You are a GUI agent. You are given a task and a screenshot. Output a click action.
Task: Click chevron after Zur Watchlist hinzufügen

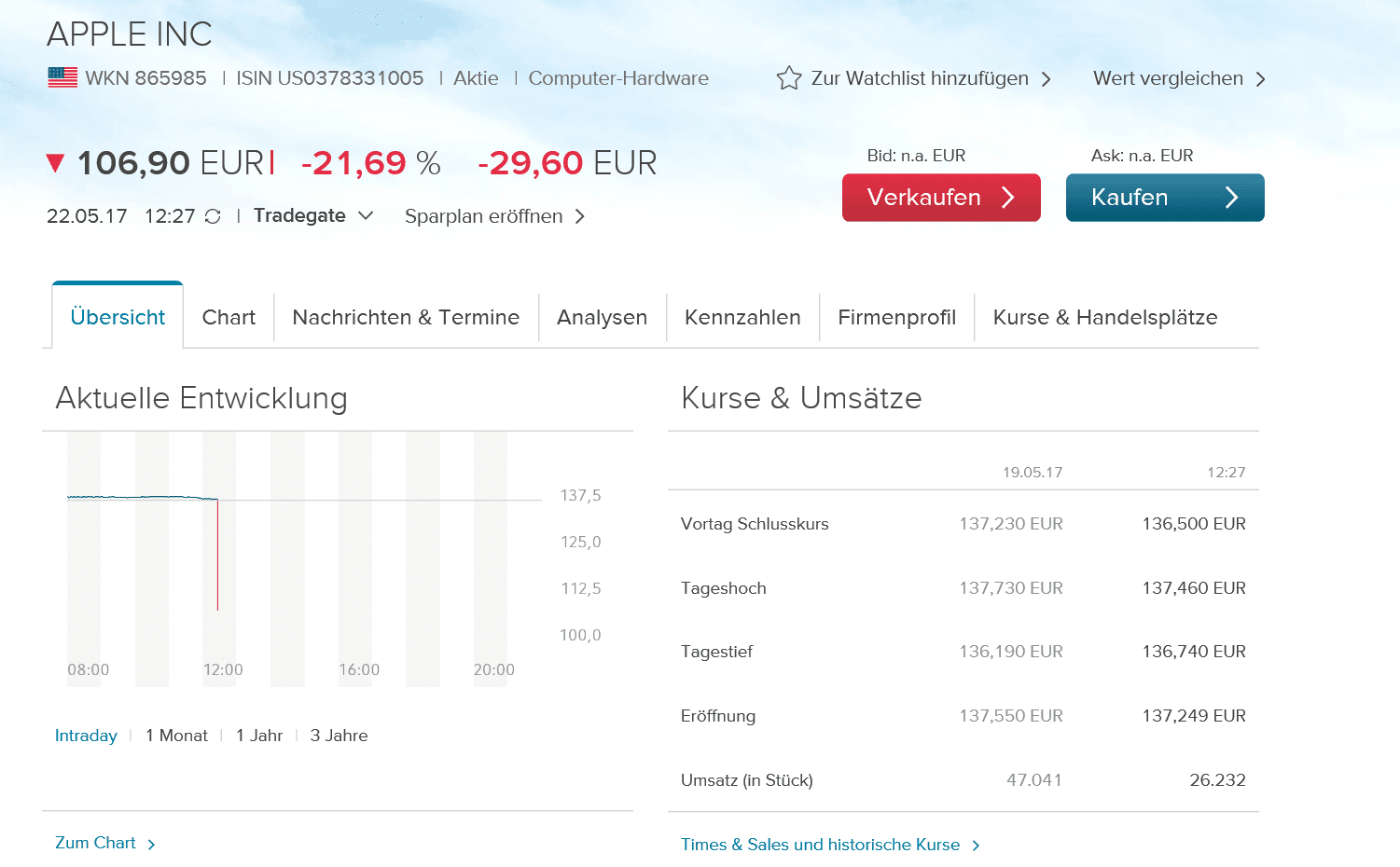coord(1046,79)
